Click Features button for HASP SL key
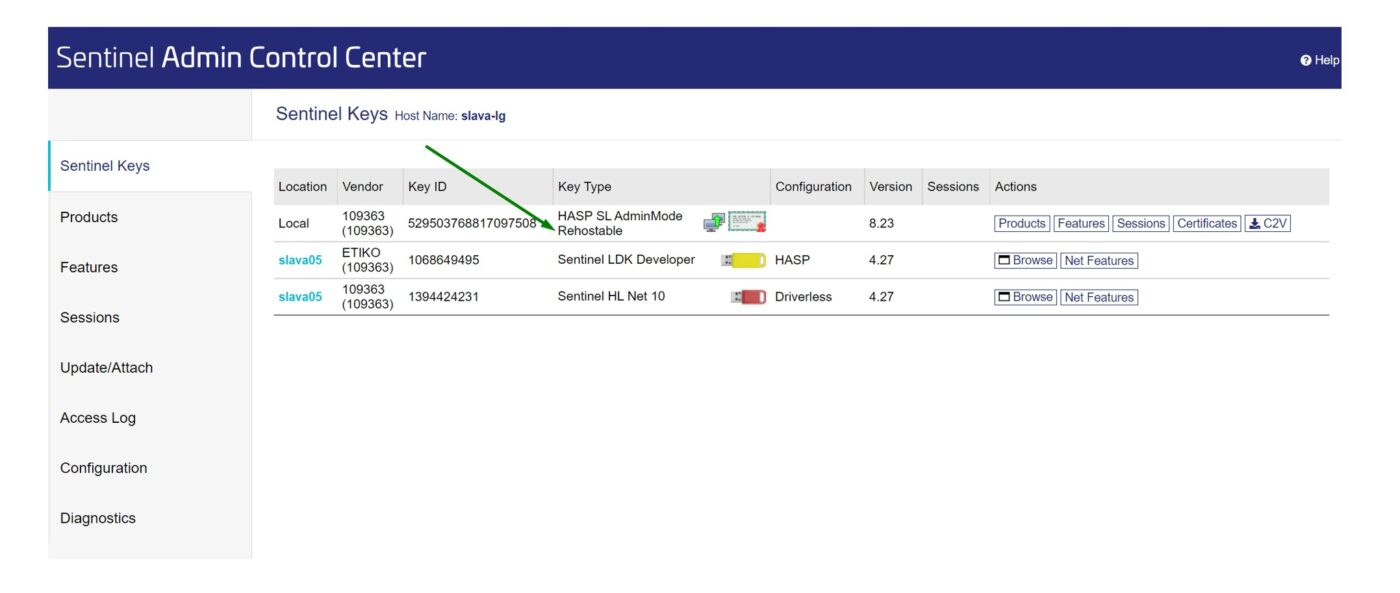Screen dimensions: 1400x593 1081,224
